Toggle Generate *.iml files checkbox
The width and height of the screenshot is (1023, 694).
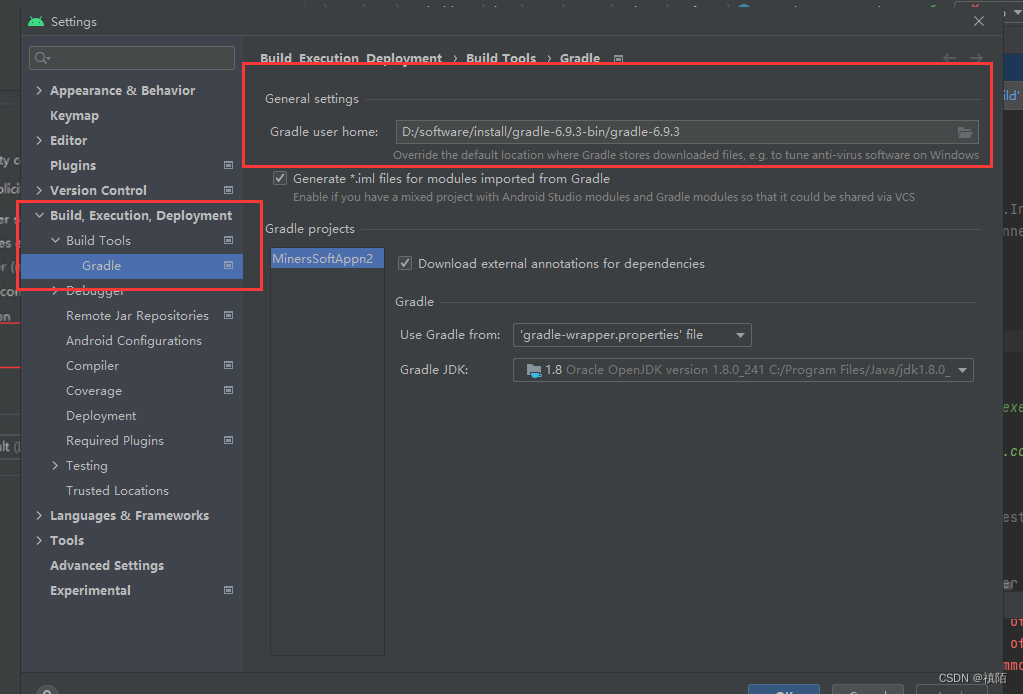(x=280, y=178)
